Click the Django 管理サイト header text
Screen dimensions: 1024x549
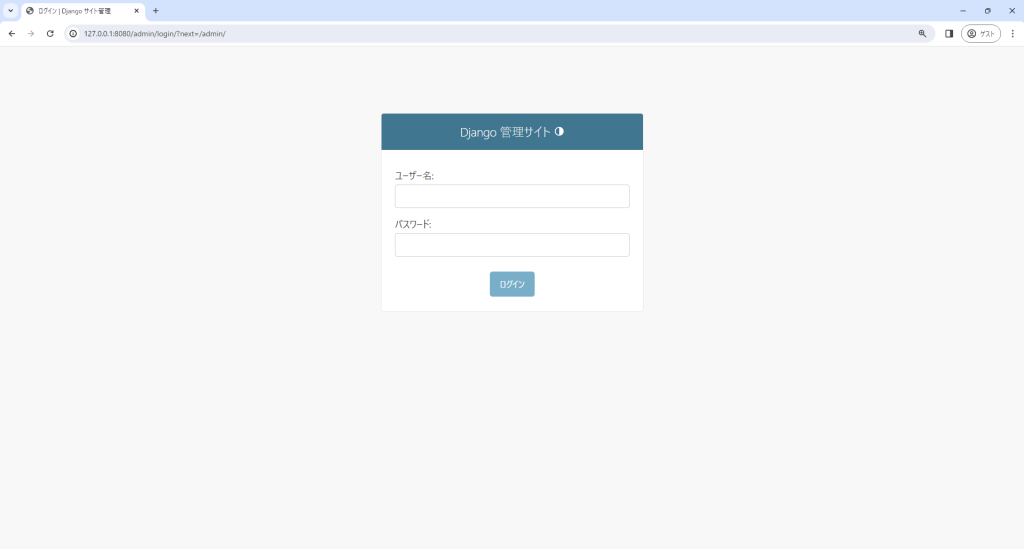505,132
